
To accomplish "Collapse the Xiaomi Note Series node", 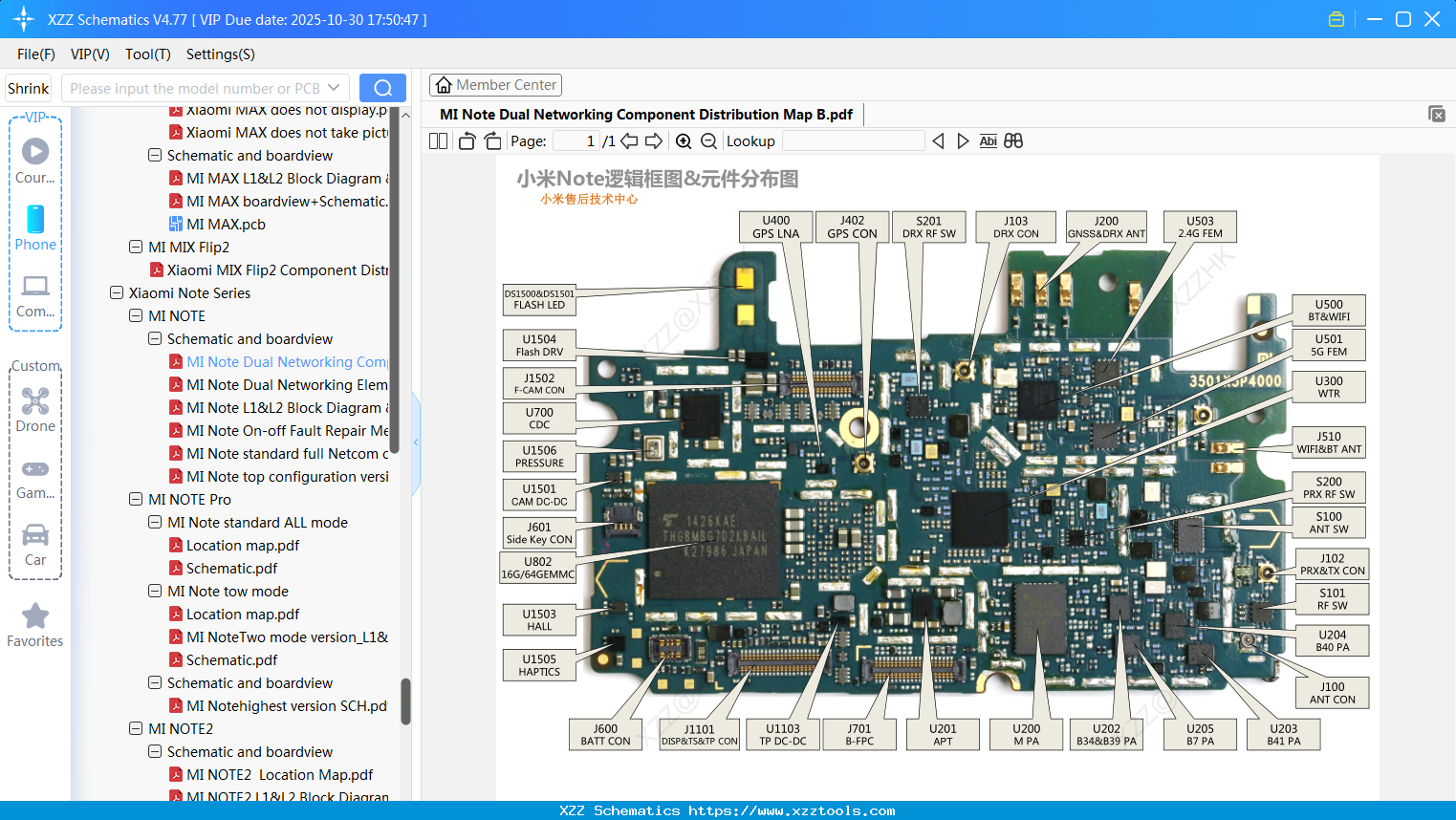I will coord(116,292).
